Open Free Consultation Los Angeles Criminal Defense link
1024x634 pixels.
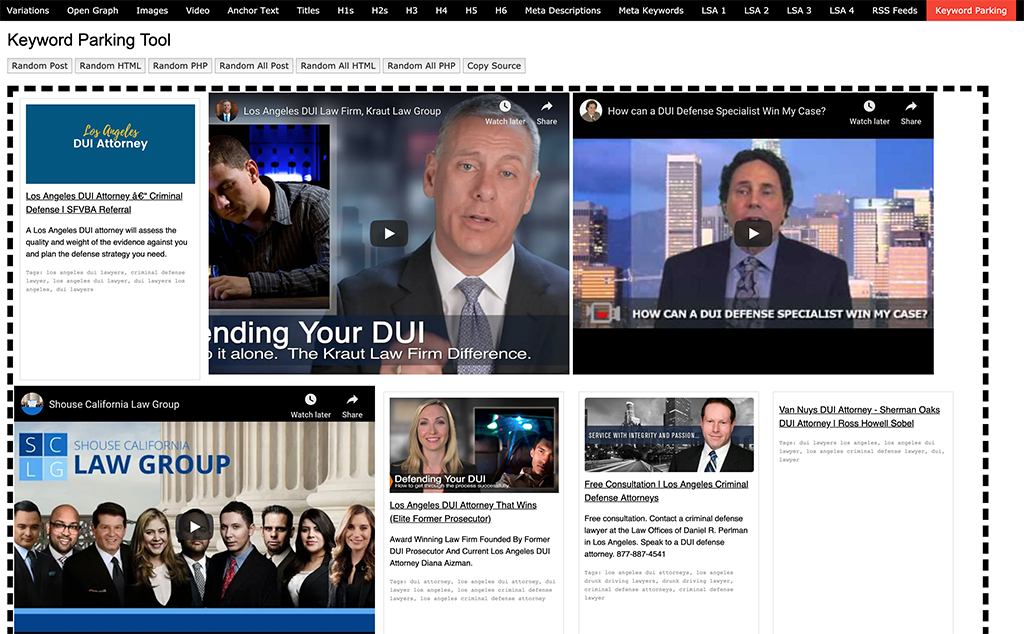click(666, 491)
